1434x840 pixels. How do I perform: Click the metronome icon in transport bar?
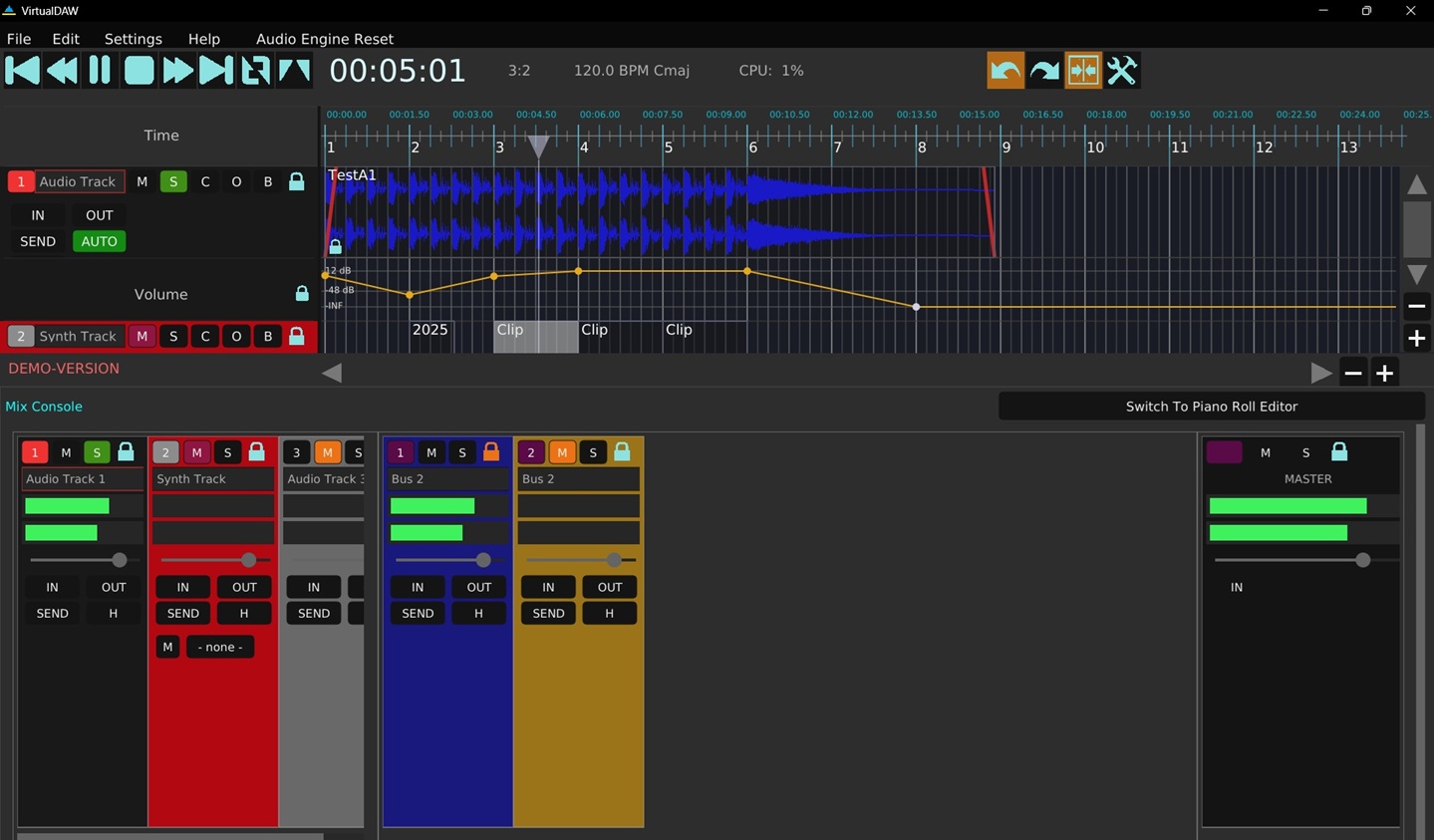pos(294,71)
